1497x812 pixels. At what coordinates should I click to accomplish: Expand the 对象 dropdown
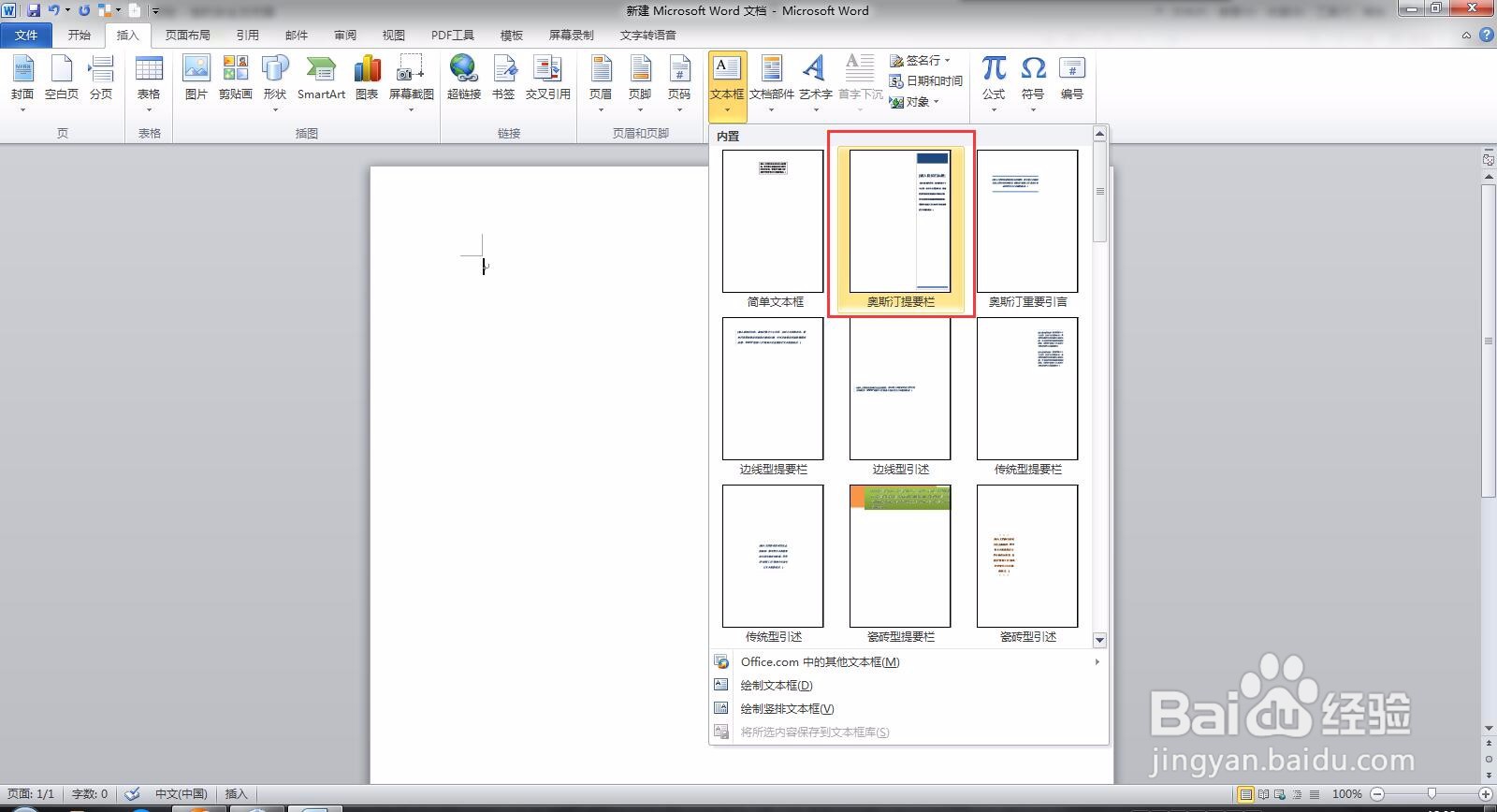click(936, 102)
